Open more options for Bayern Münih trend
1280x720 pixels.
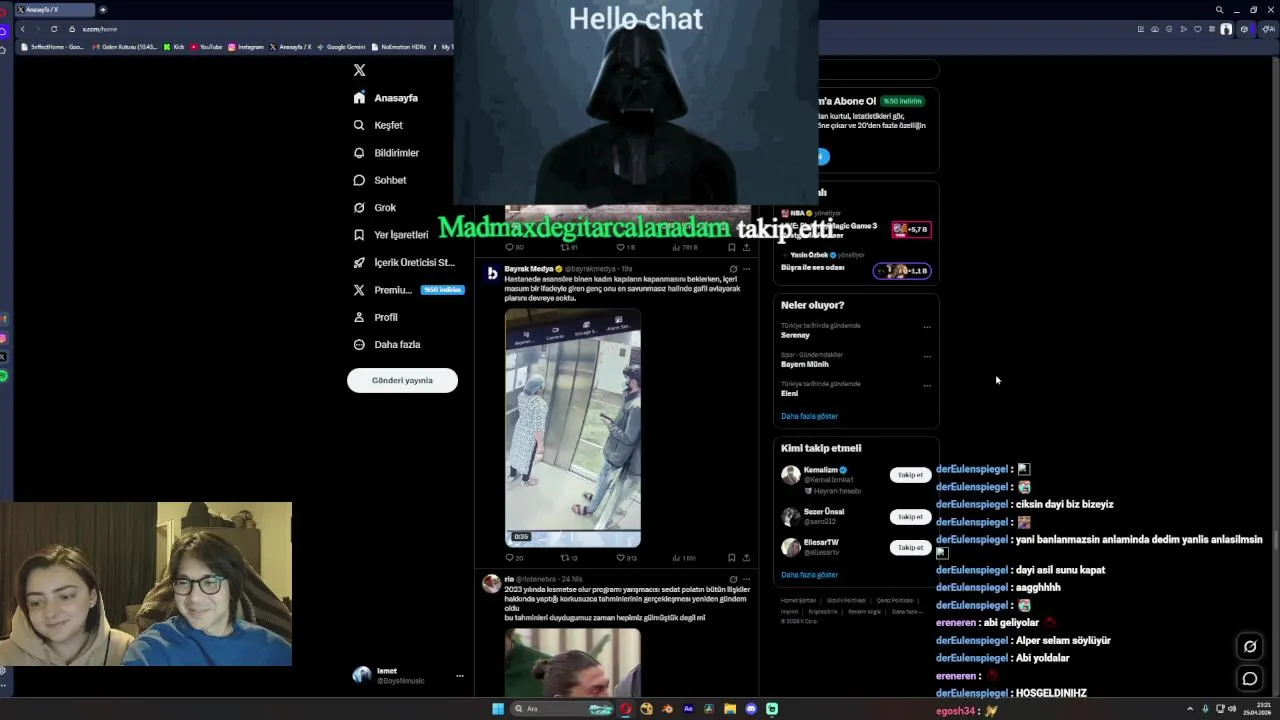(927, 355)
